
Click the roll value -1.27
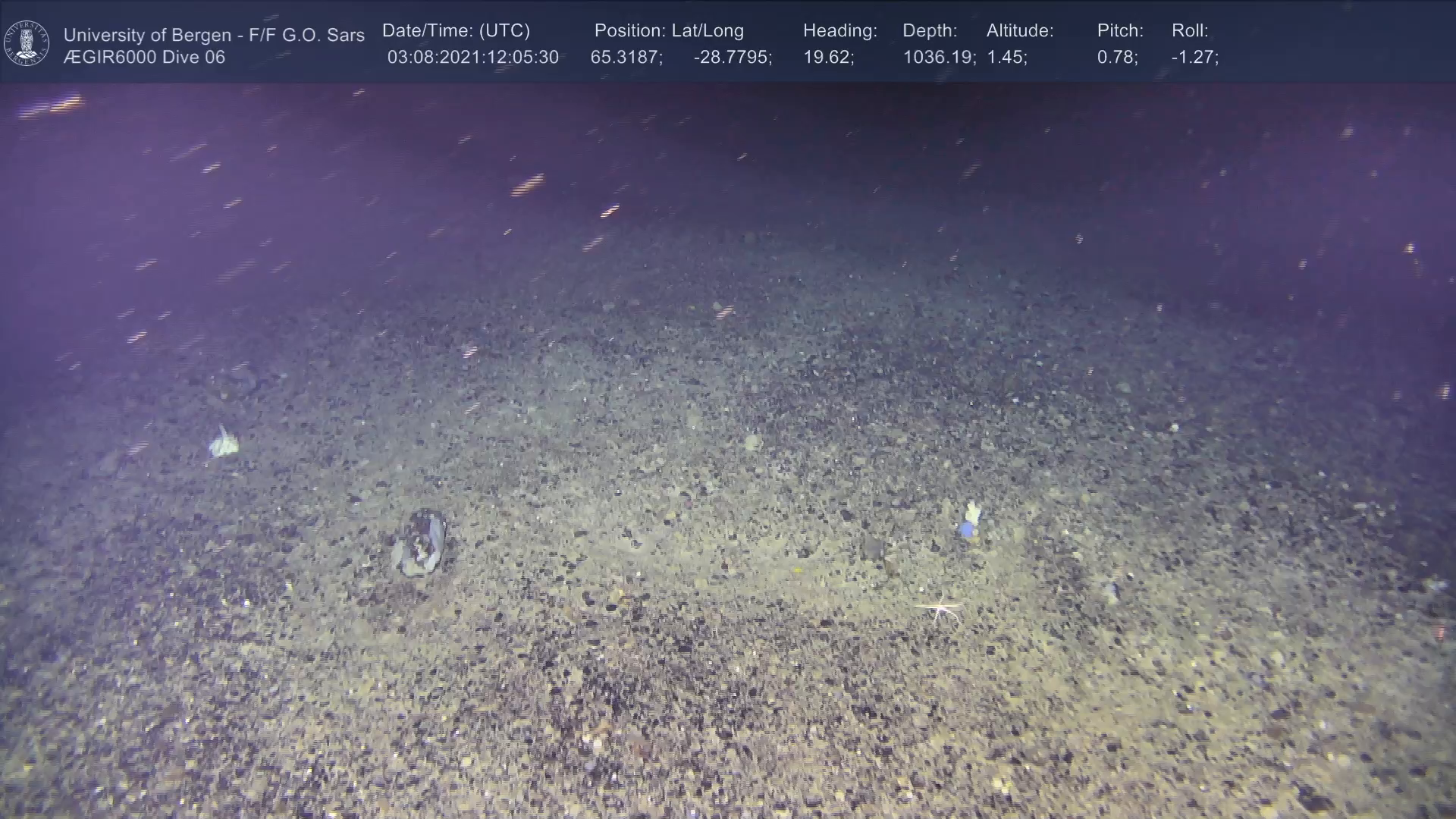(1194, 58)
